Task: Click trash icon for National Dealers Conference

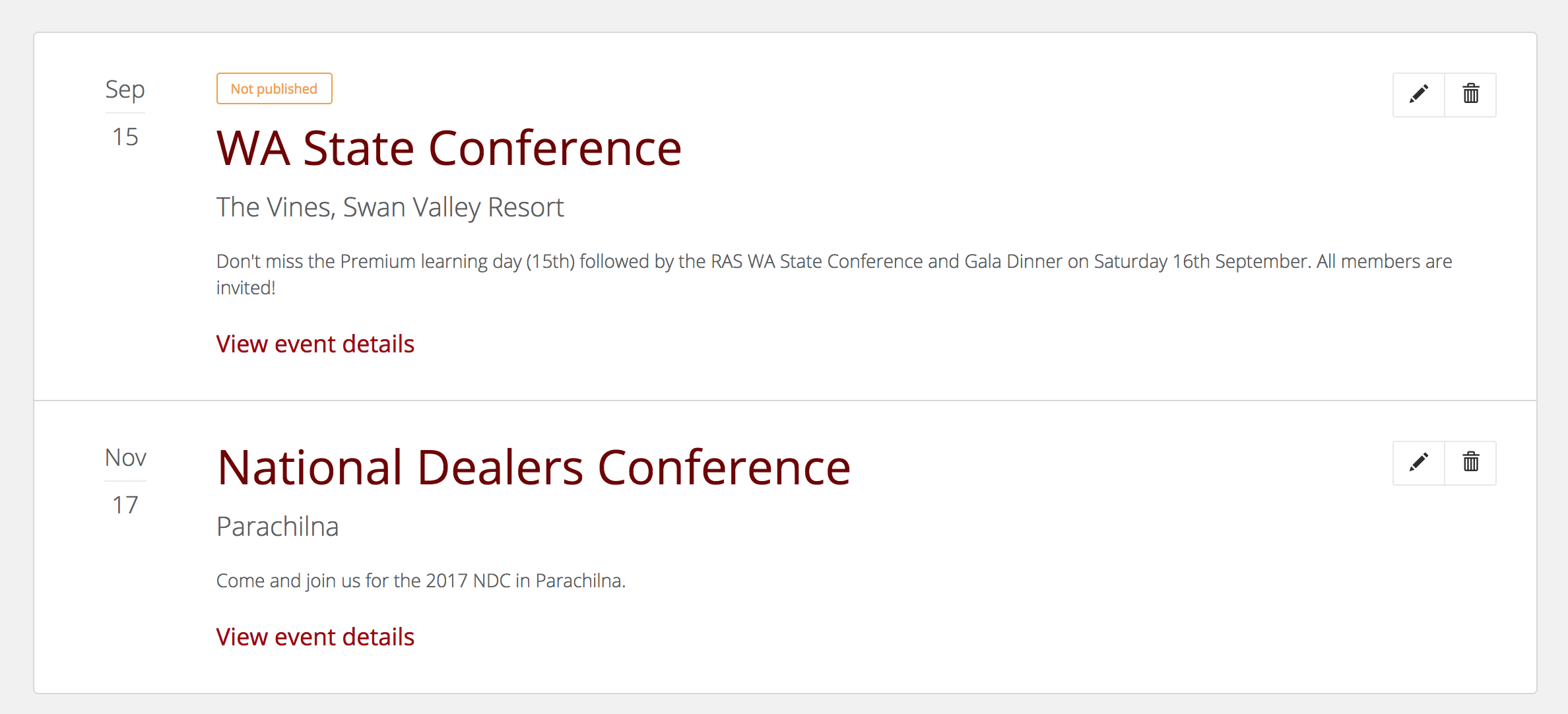Action: [1470, 463]
